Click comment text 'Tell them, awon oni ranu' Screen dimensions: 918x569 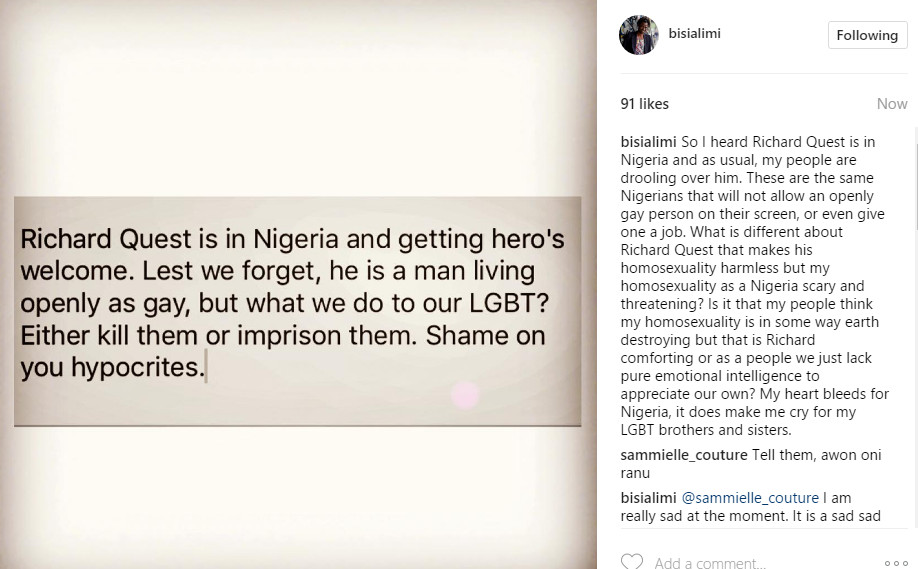point(751,464)
